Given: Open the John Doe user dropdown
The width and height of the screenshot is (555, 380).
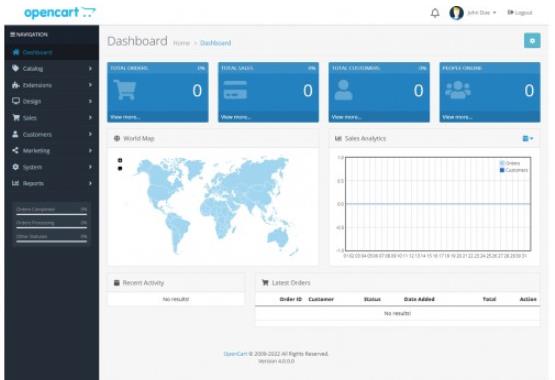Looking at the screenshot, I should (x=481, y=13).
